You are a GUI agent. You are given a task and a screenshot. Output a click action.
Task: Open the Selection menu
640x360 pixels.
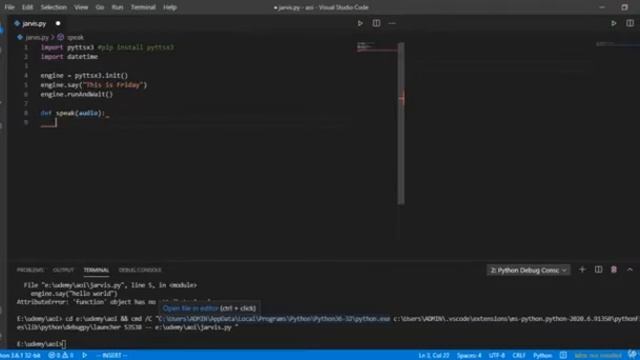tap(53, 7)
